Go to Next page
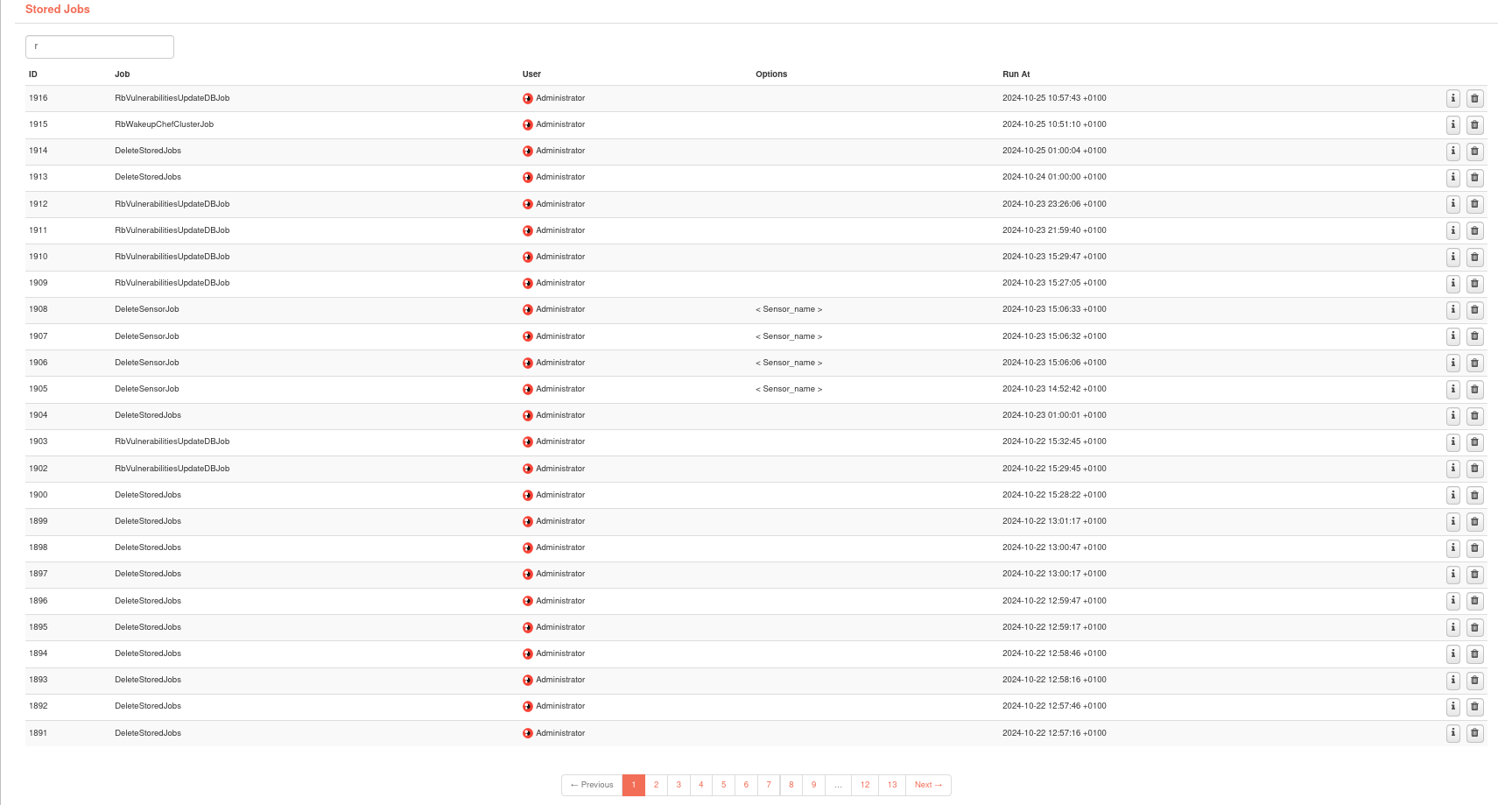The height and width of the screenshot is (805, 1512). (928, 785)
